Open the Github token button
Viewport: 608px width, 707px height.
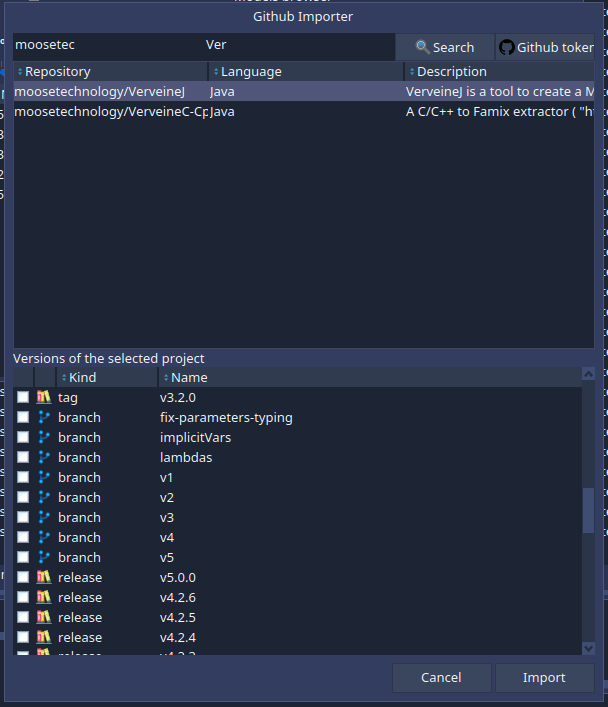pos(545,47)
